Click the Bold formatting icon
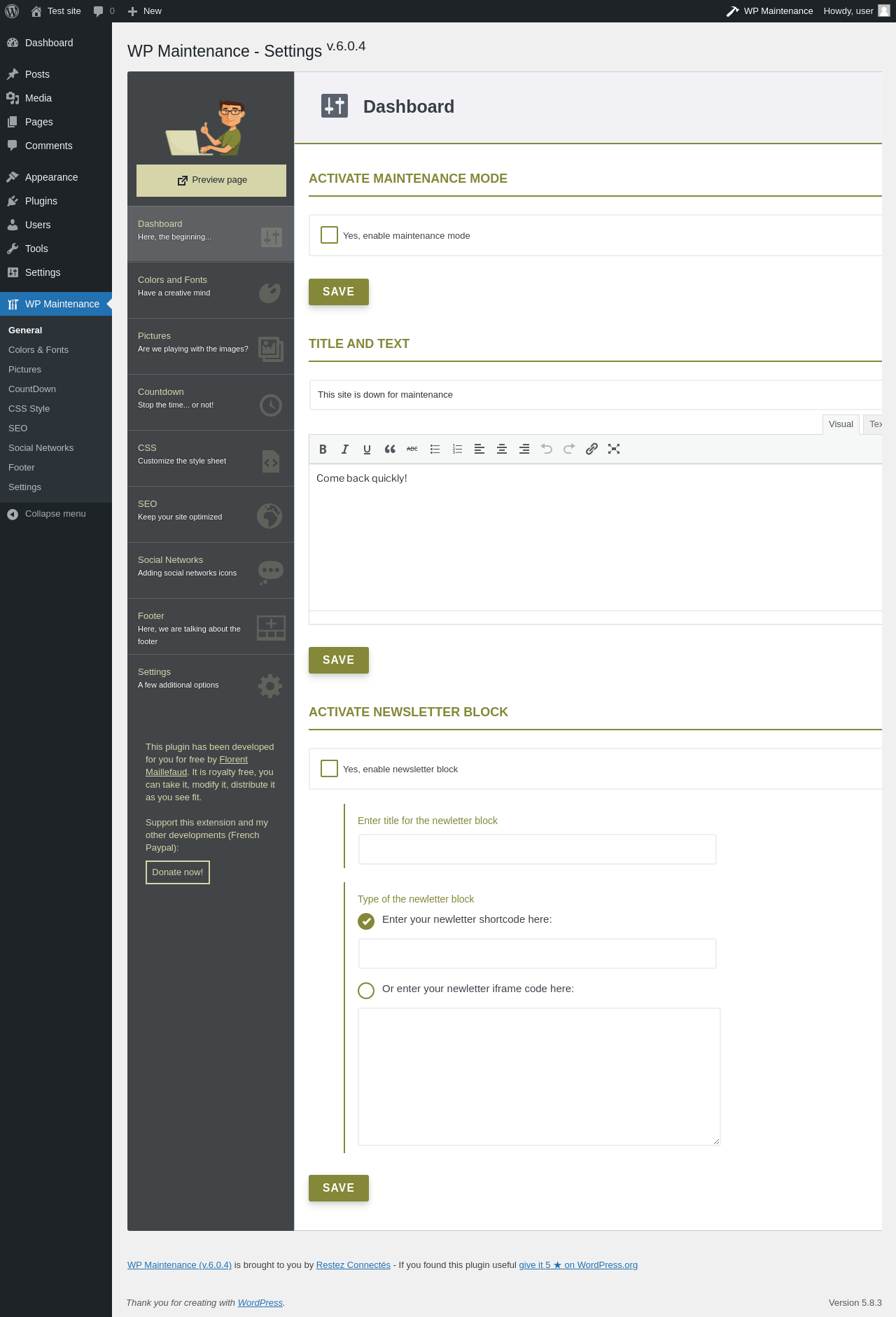The height and width of the screenshot is (1317, 896). click(323, 450)
